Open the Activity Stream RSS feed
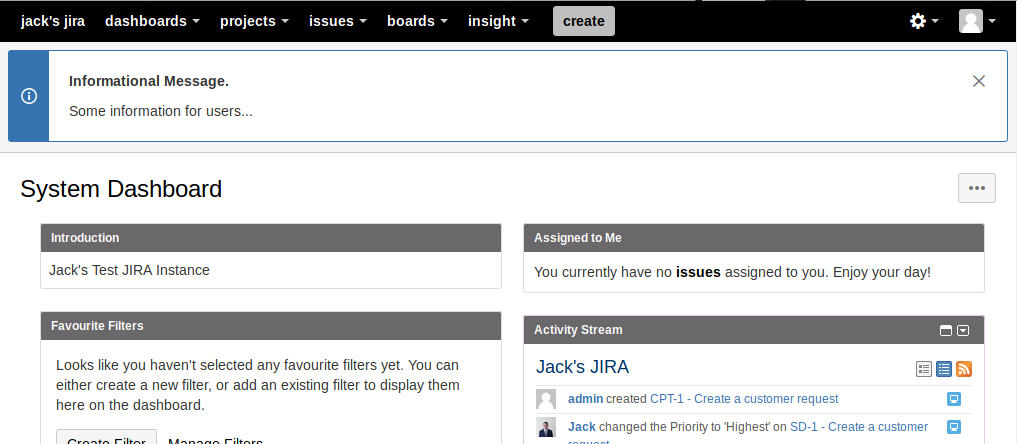The width and height of the screenshot is (1017, 444). [x=964, y=369]
